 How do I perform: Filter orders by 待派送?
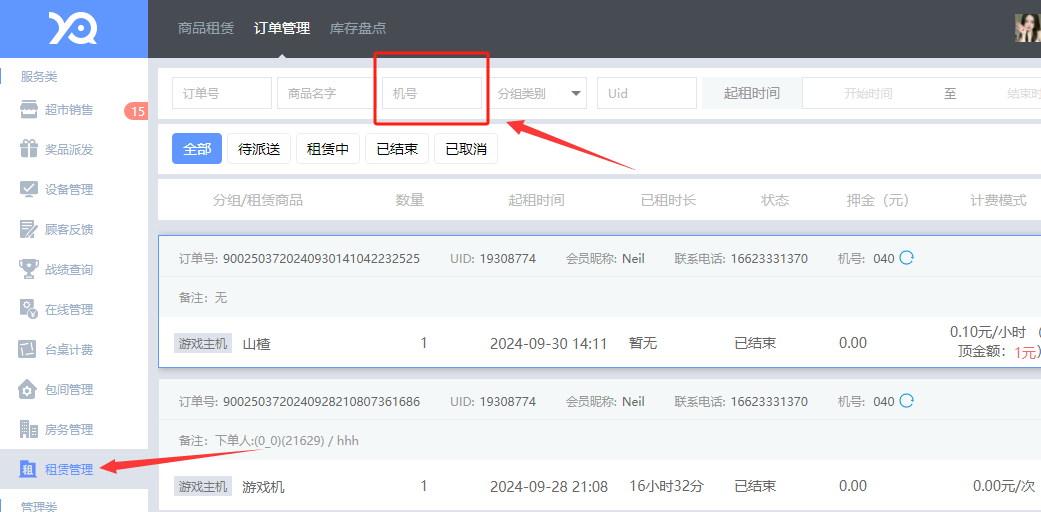click(x=259, y=149)
